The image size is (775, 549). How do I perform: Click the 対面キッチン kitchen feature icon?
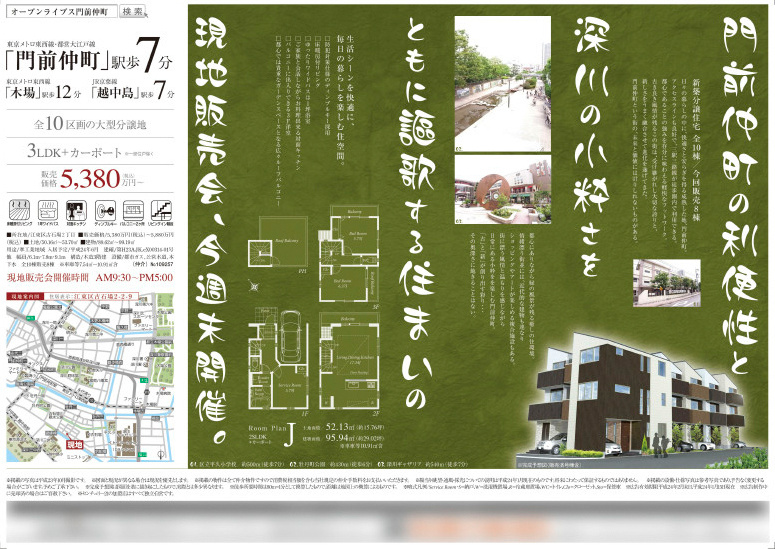(x=77, y=210)
